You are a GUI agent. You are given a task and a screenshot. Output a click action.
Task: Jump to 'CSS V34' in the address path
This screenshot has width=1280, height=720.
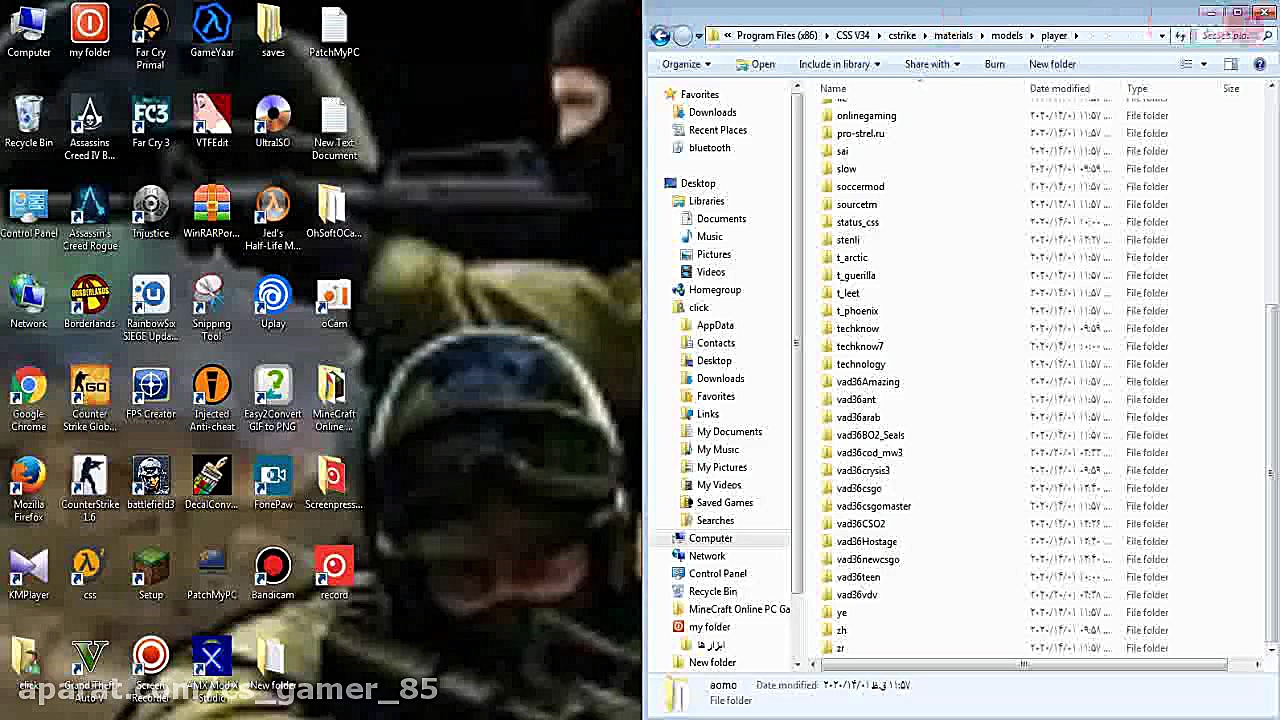pyautogui.click(x=853, y=36)
